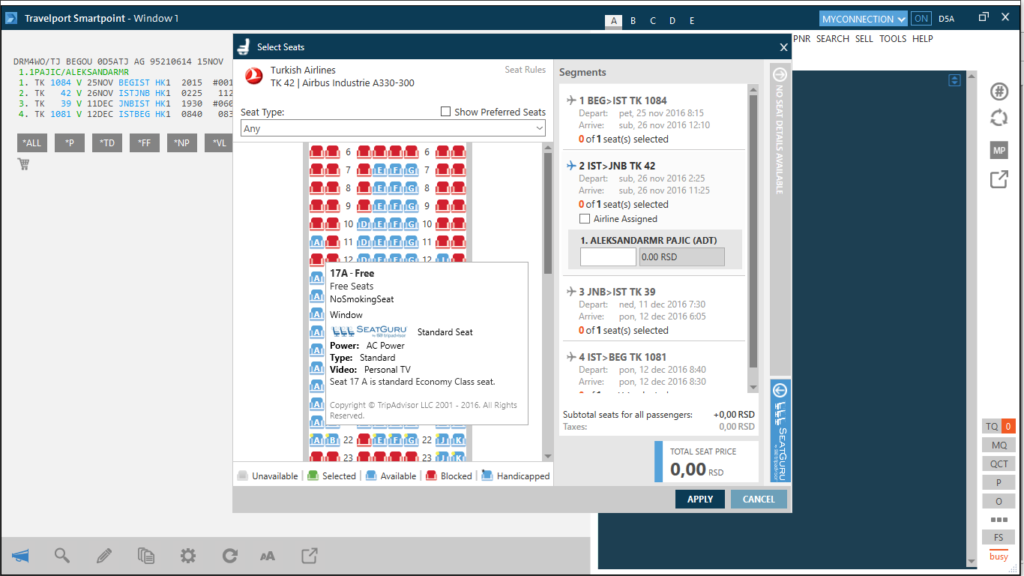The height and width of the screenshot is (576, 1024).
Task: Click the circular refresh arrow in bottom toolbar
Action: (230, 556)
